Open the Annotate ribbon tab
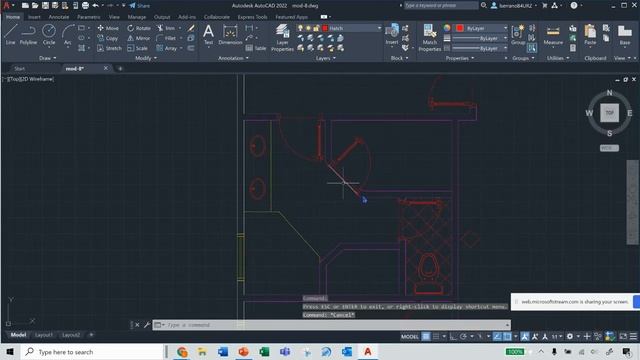 coord(59,17)
